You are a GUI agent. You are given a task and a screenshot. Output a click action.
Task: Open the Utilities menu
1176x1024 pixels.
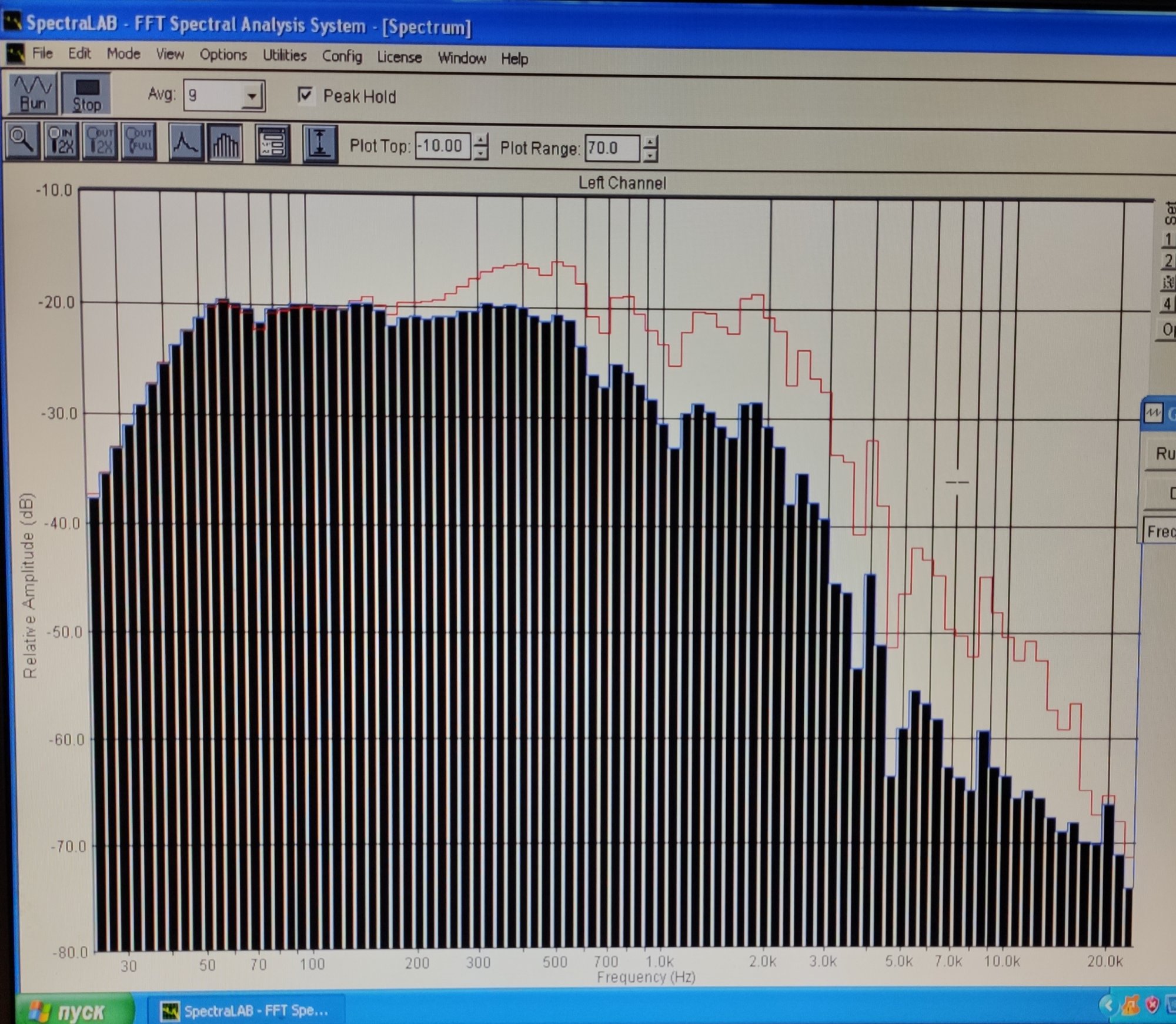(x=285, y=56)
